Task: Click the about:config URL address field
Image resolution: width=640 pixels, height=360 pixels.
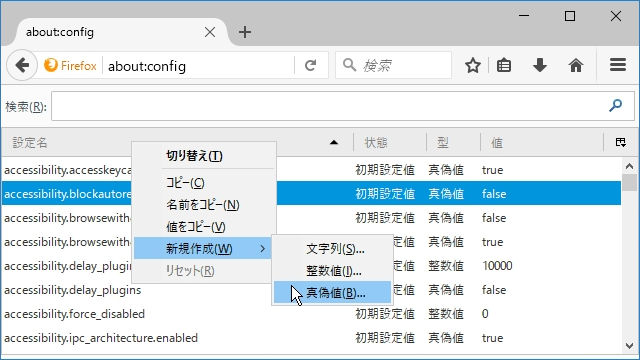Action: (x=198, y=66)
